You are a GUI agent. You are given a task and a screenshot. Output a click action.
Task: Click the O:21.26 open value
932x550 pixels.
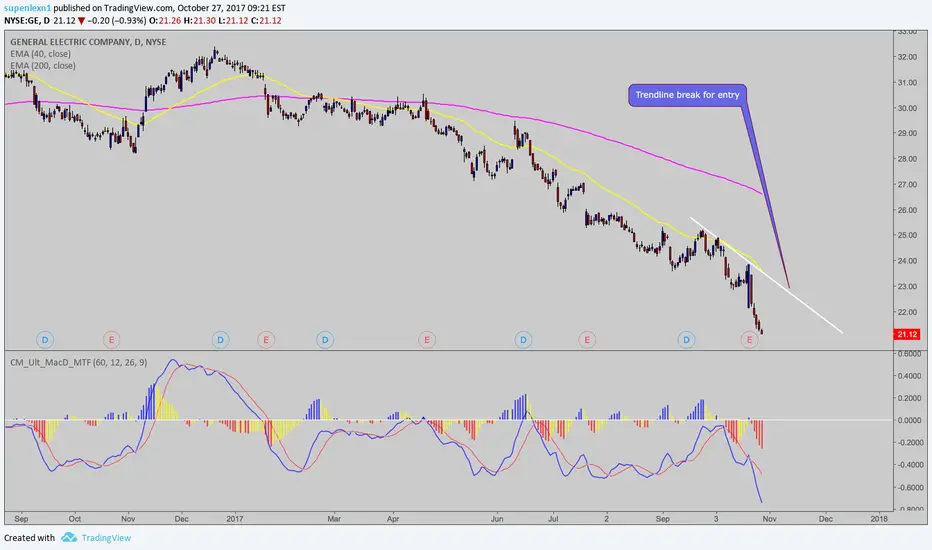(x=165, y=21)
